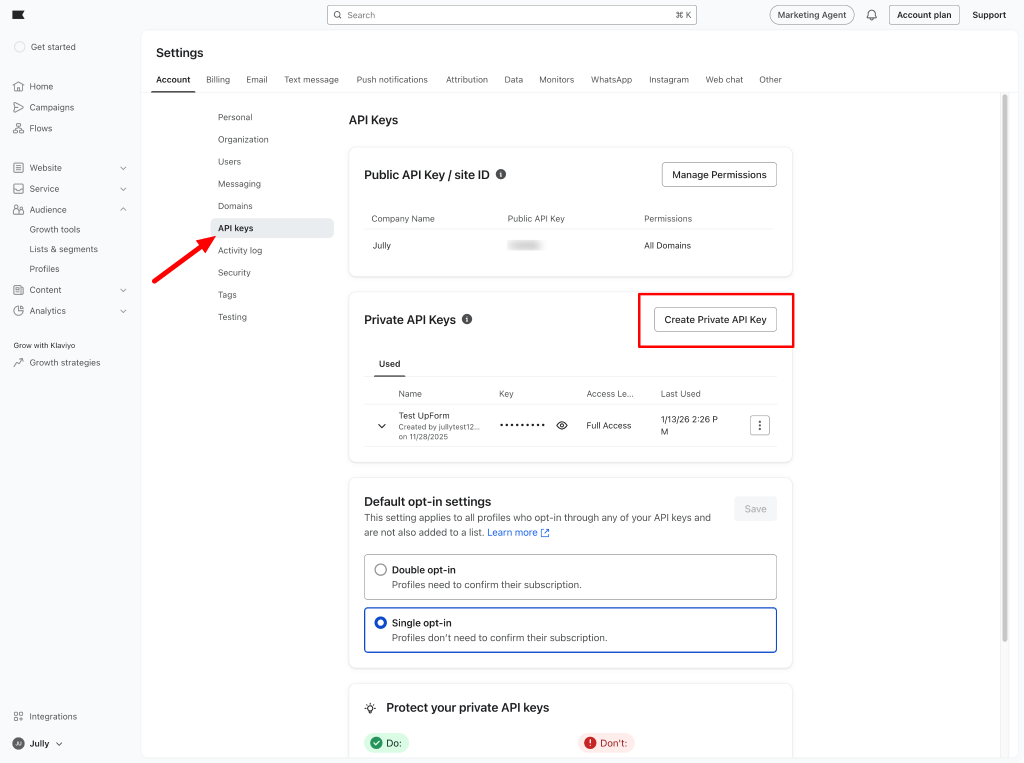Viewport: 1024px width, 763px height.
Task: Open the notifications bell
Action: coord(871,15)
